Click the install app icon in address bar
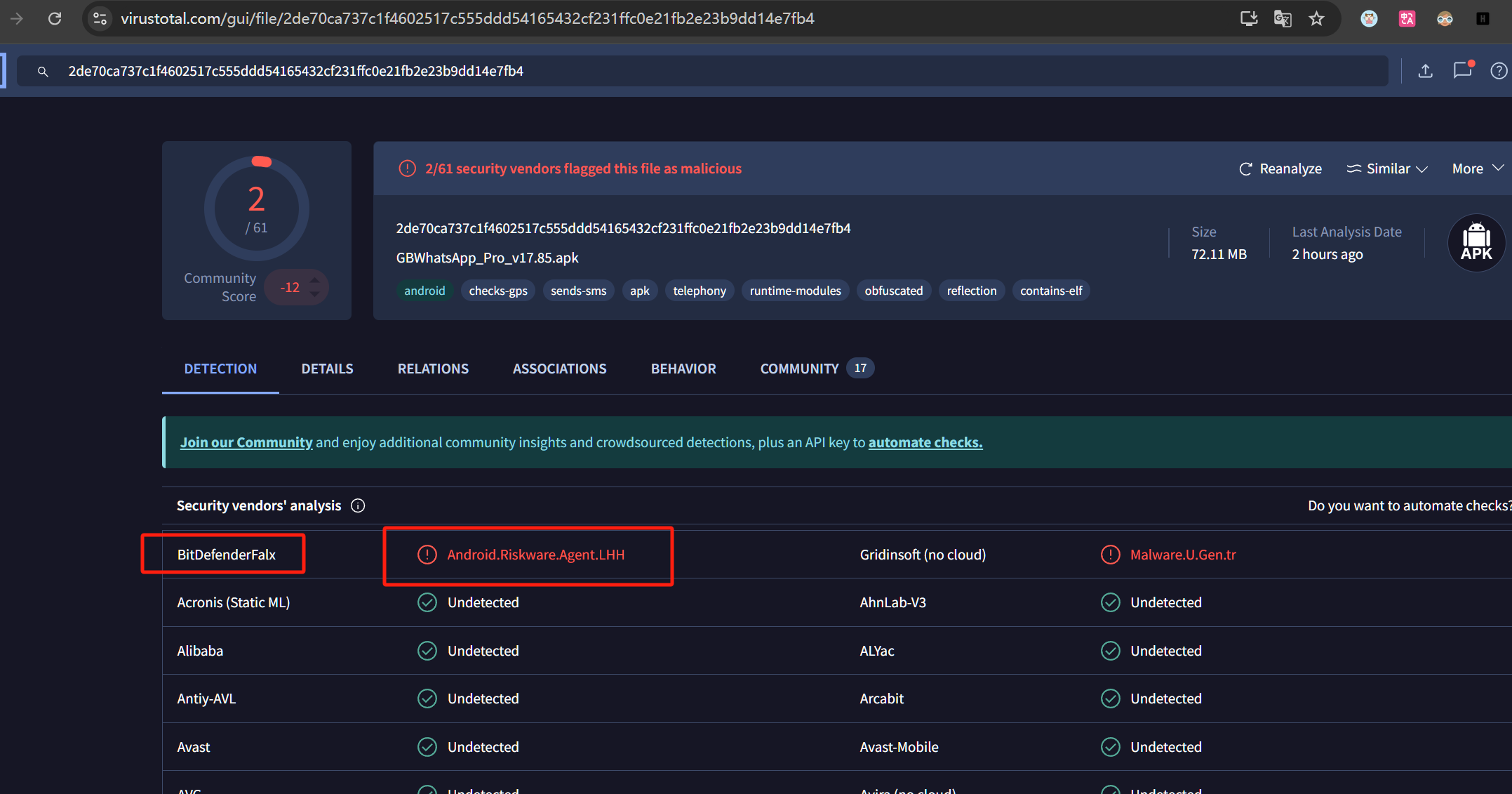The image size is (1512, 794). [1249, 18]
